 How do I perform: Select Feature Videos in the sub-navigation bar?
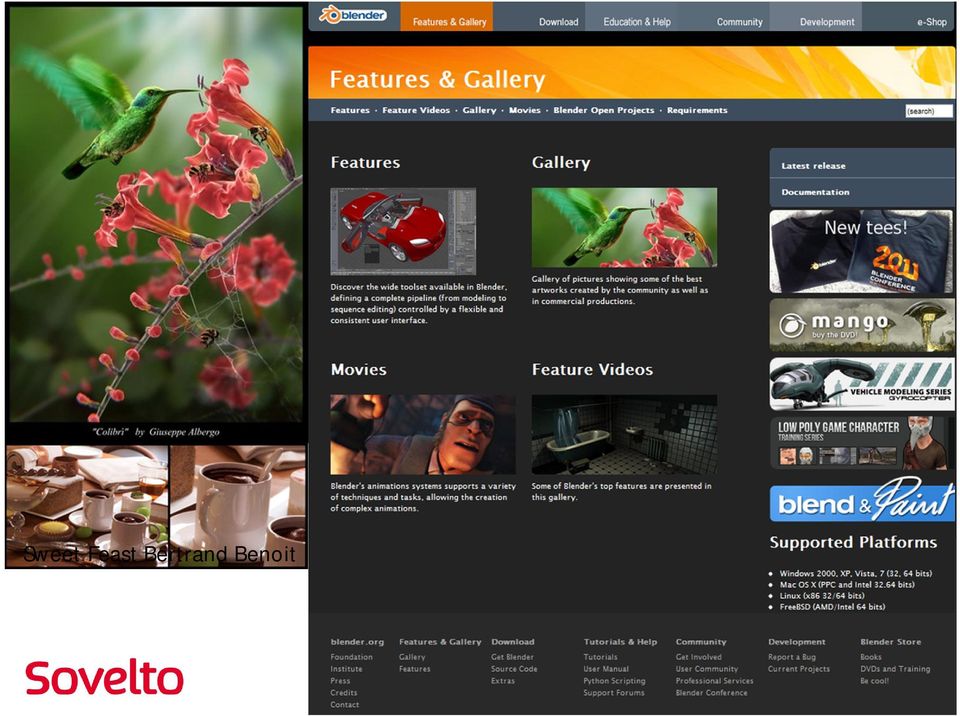(x=416, y=110)
